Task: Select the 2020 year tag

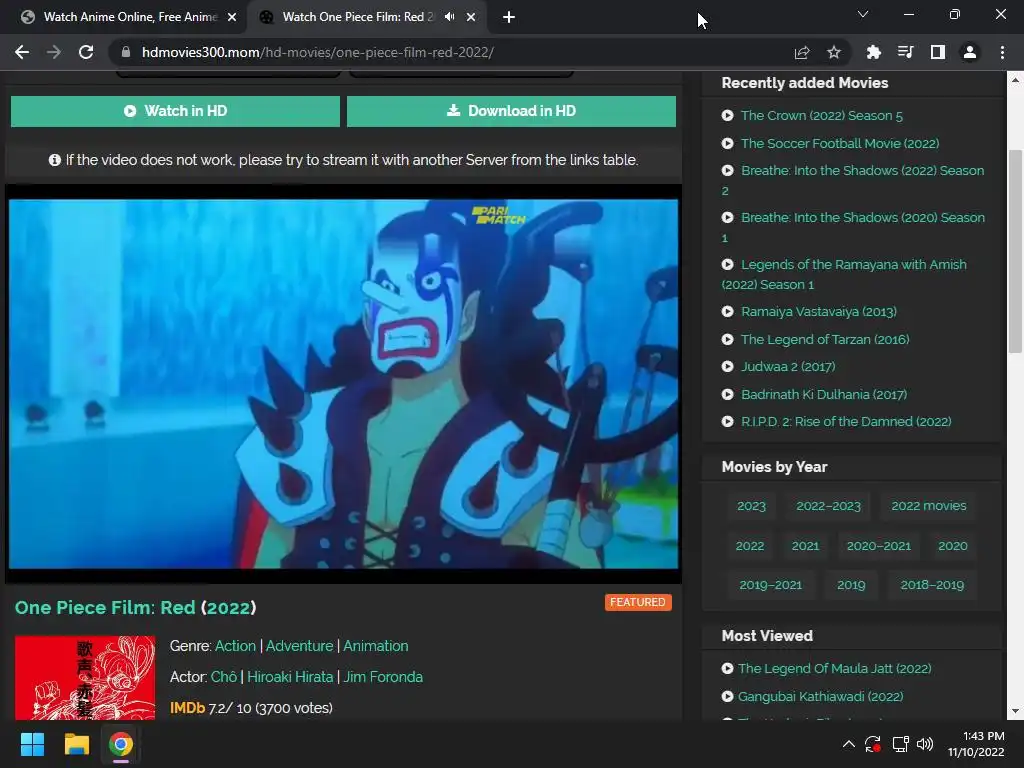Action: click(953, 546)
